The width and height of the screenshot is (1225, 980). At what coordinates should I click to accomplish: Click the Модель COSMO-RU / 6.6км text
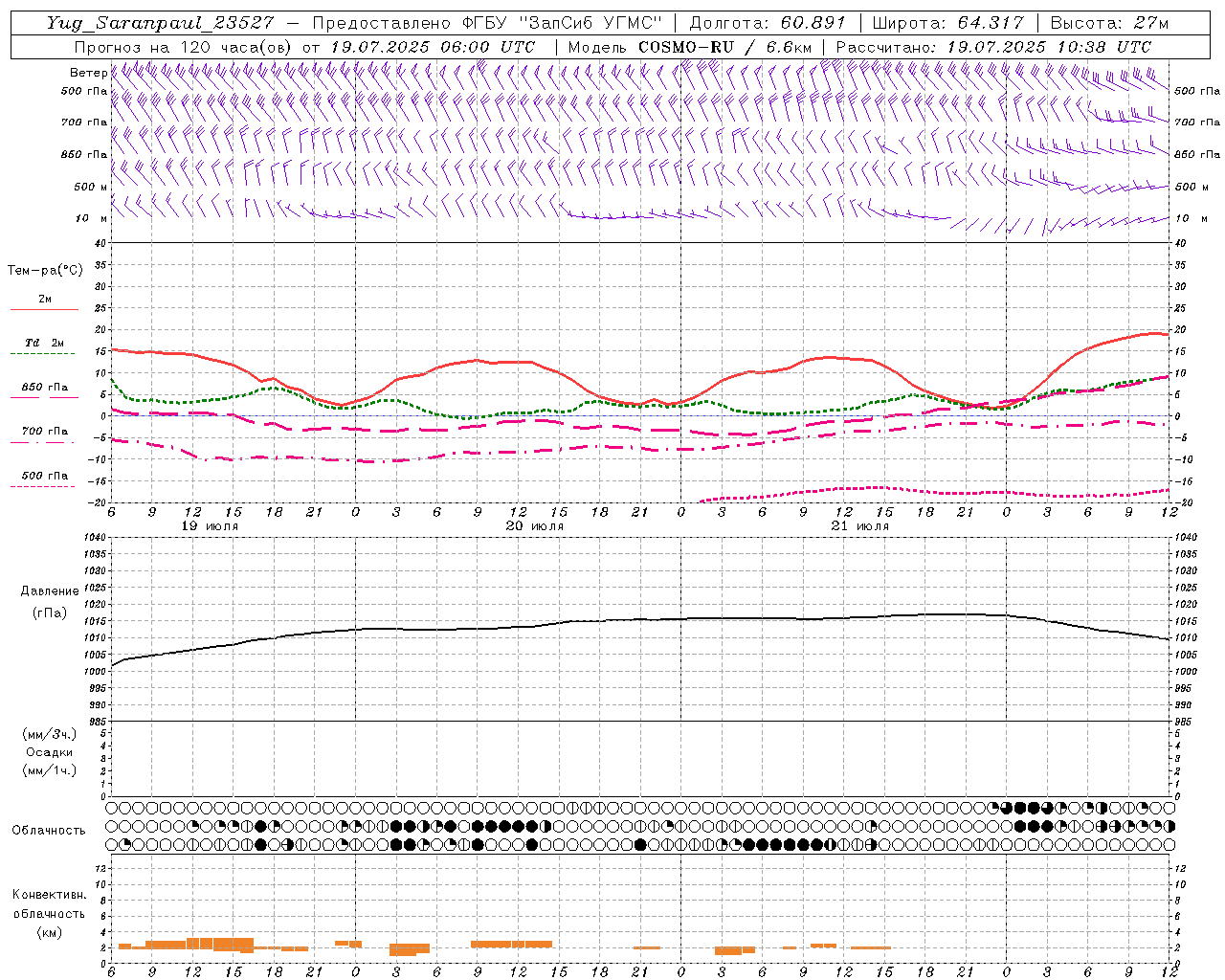[x=689, y=47]
